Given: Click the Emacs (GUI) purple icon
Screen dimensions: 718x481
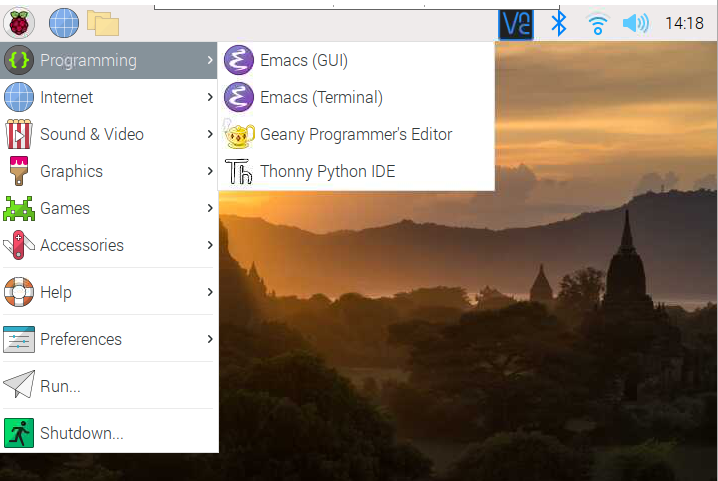Looking at the screenshot, I should pyautogui.click(x=239, y=60).
